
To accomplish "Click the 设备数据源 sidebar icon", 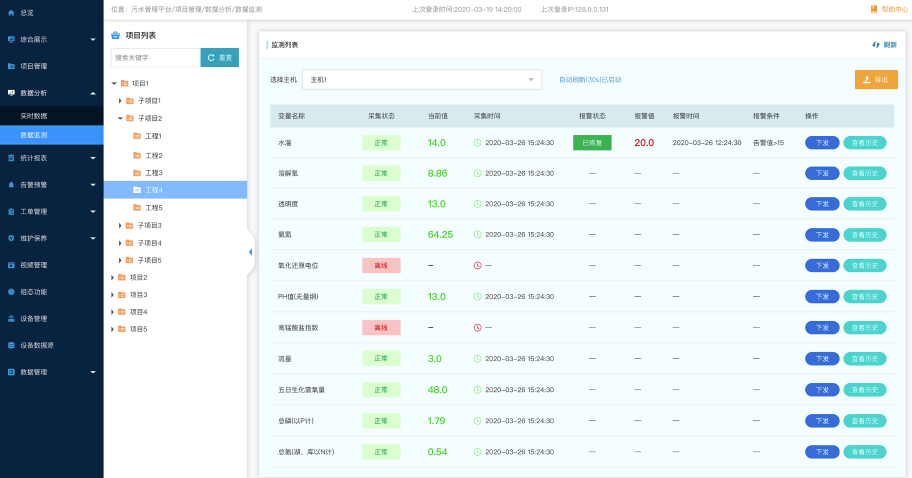I will tap(11, 345).
